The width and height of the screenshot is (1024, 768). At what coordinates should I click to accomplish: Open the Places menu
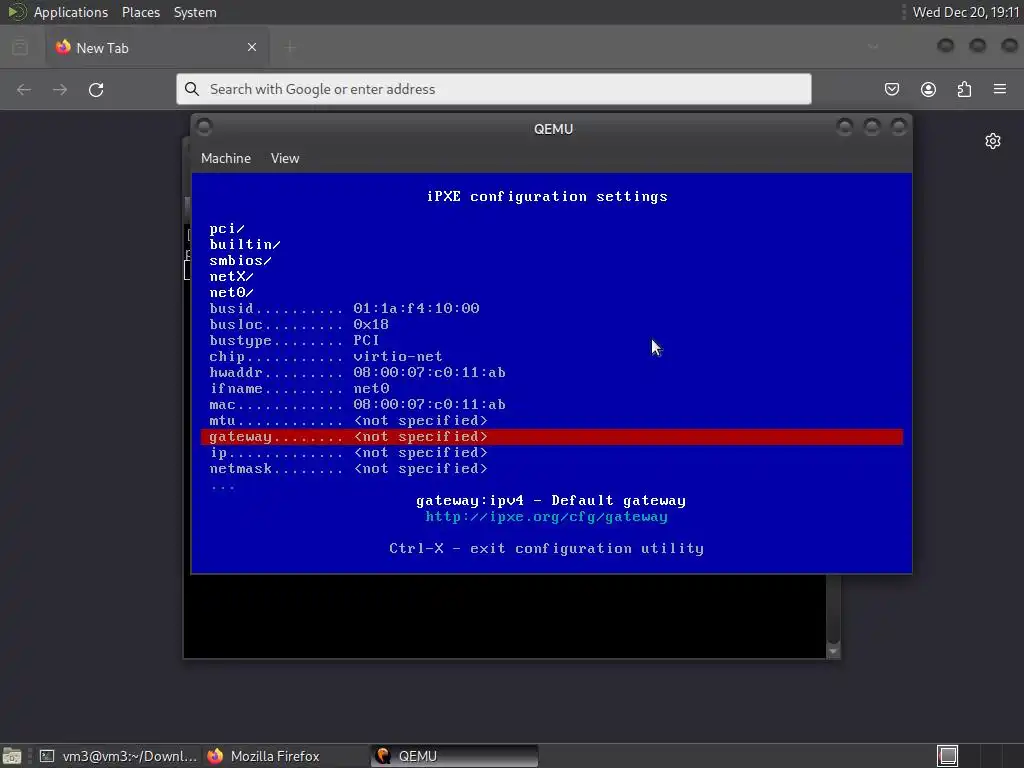[140, 12]
